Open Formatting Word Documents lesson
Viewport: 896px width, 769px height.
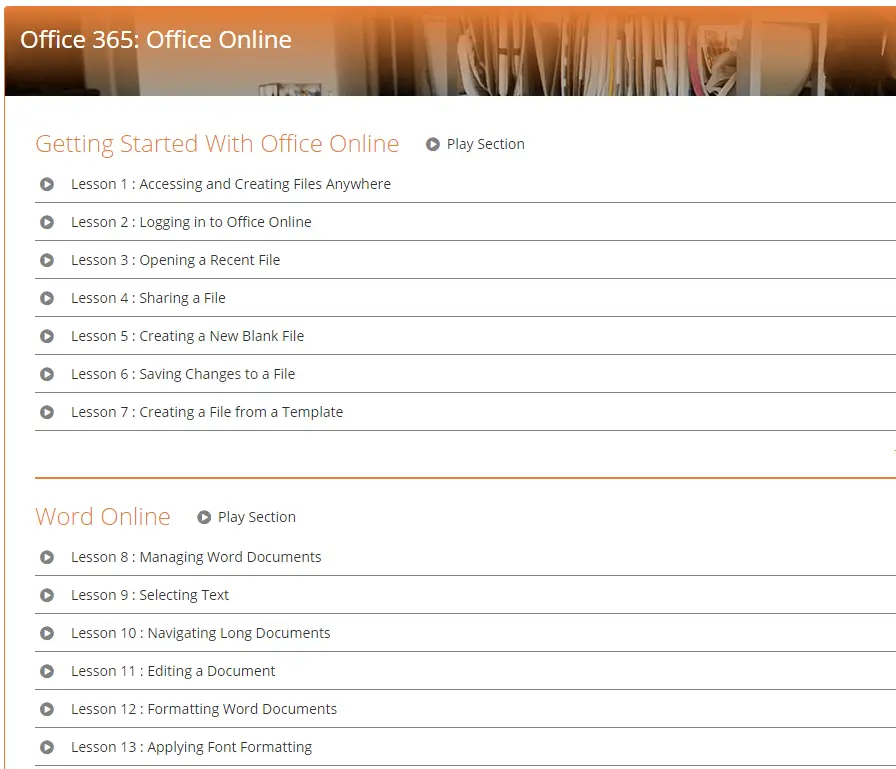click(x=204, y=708)
